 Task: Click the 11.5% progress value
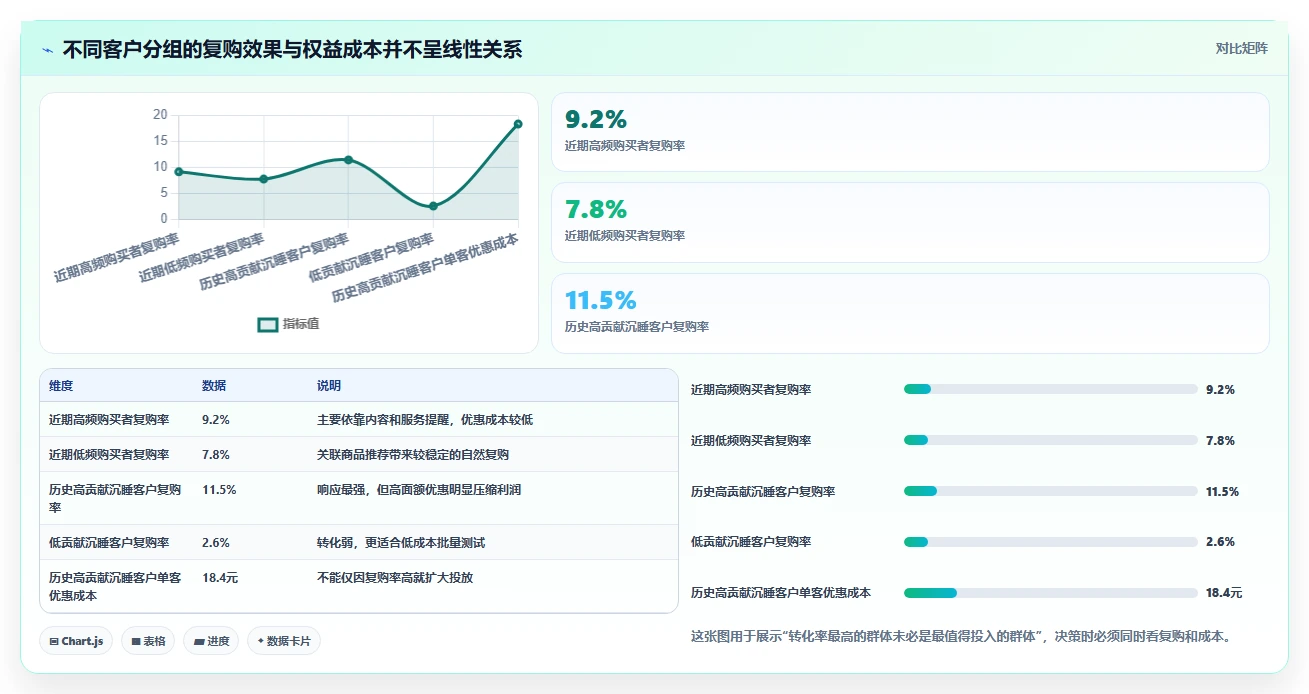(1223, 492)
